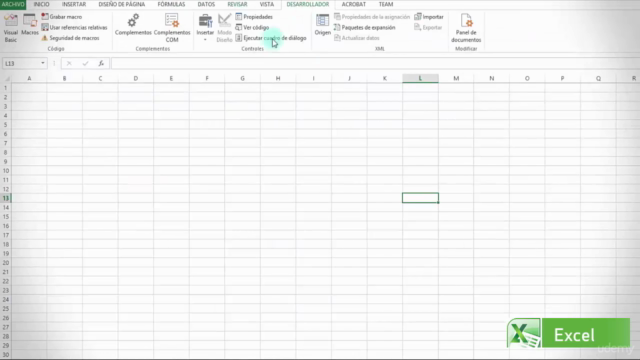Image resolution: width=640 pixels, height=360 pixels.
Task: Toggle Usar referencias relativas
Action: (74, 27)
